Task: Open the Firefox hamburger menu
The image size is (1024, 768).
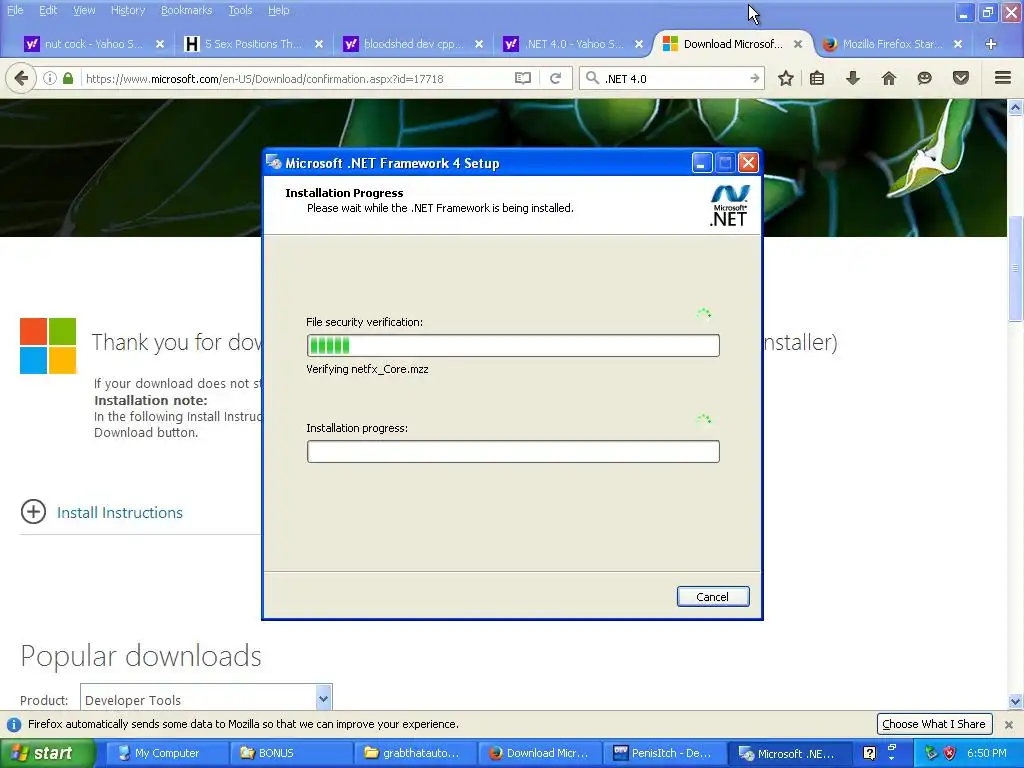Action: pyautogui.click(x=1003, y=78)
